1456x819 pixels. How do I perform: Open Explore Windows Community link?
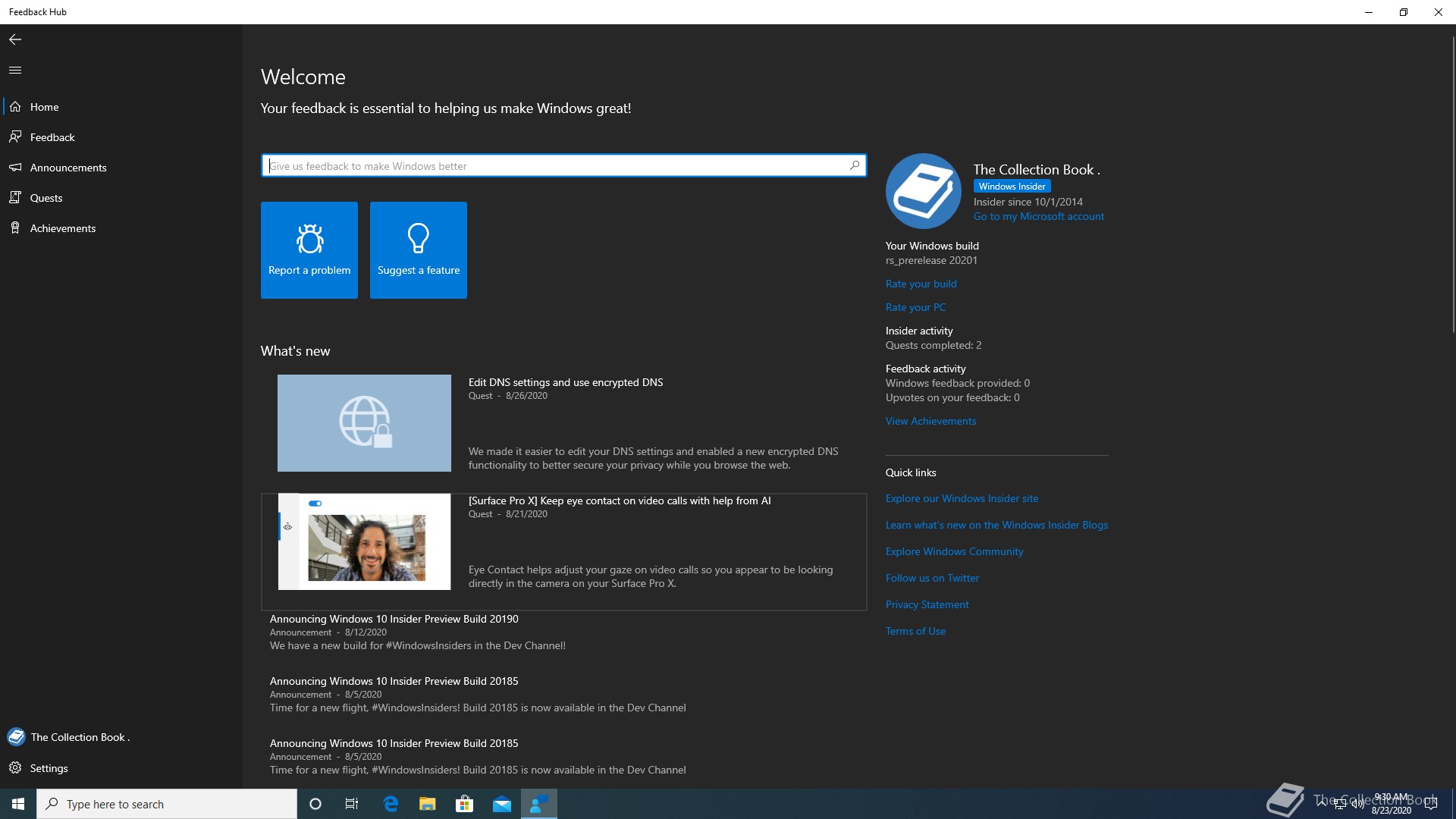tap(954, 551)
